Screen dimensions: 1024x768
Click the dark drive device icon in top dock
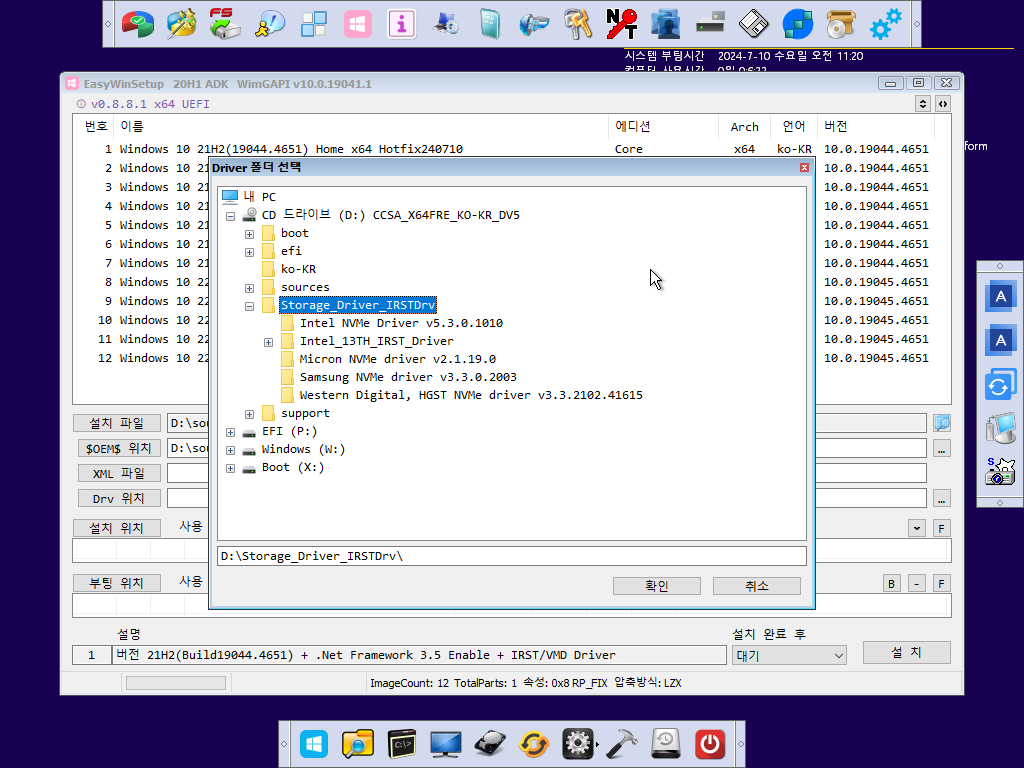(x=710, y=25)
